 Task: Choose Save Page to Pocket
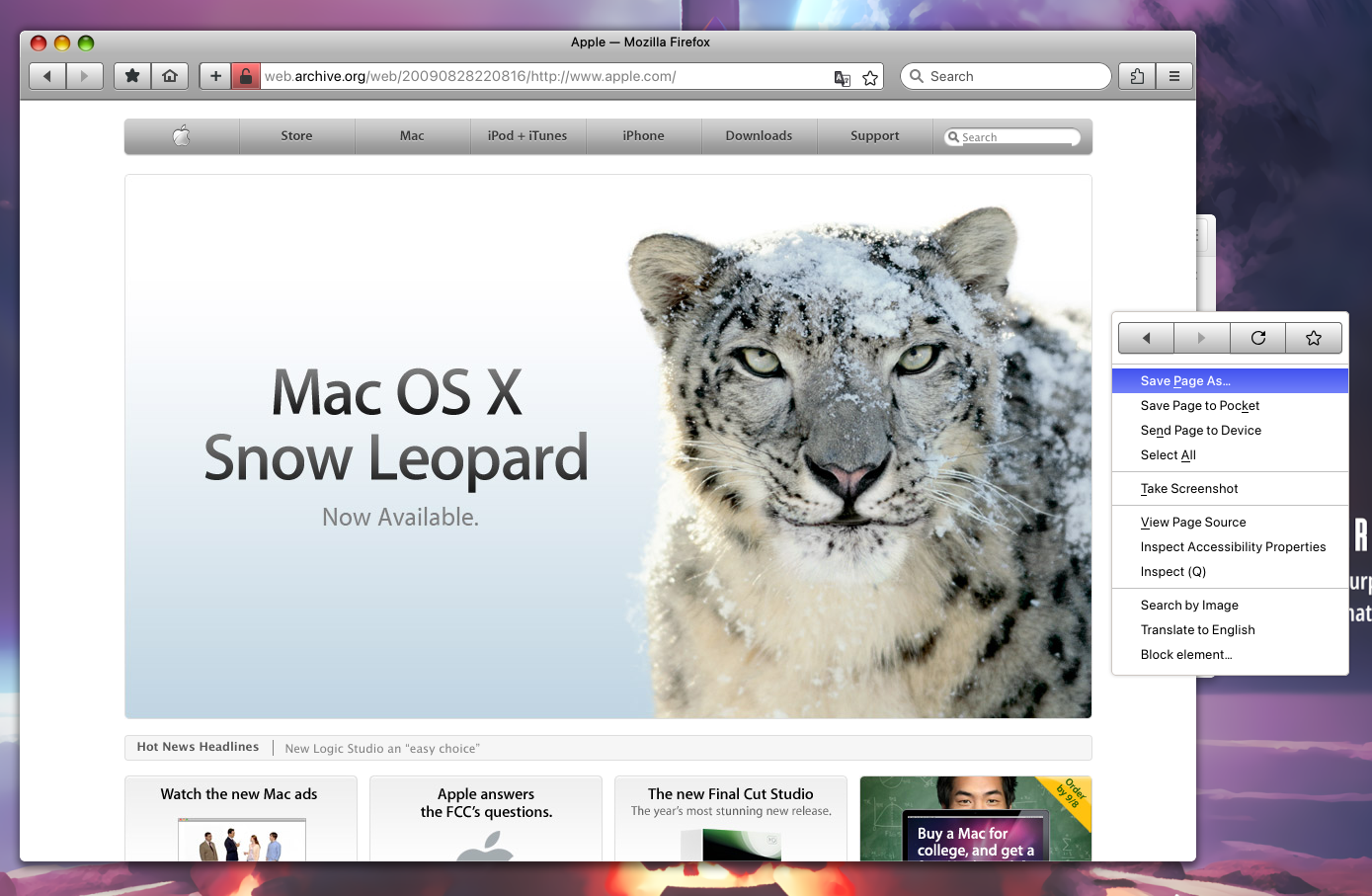1230,405
